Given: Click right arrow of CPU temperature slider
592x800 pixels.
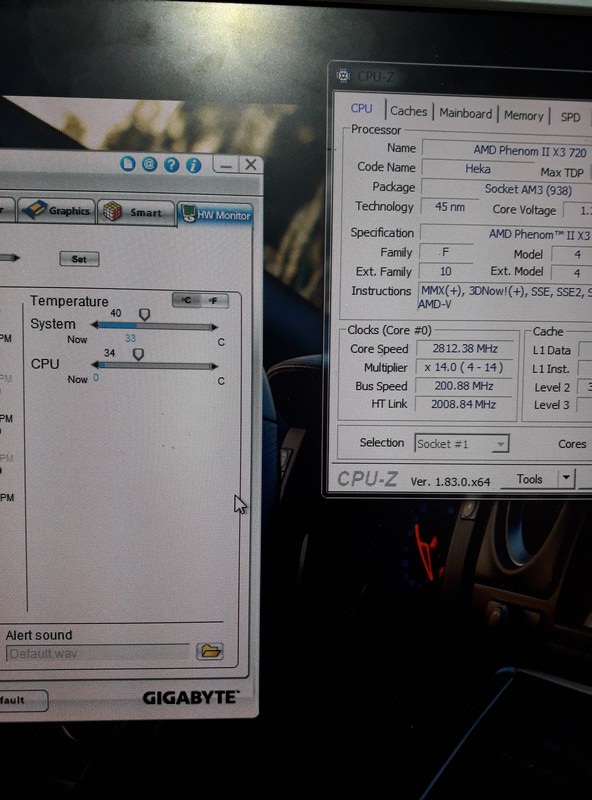Looking at the screenshot, I should coord(214,366).
